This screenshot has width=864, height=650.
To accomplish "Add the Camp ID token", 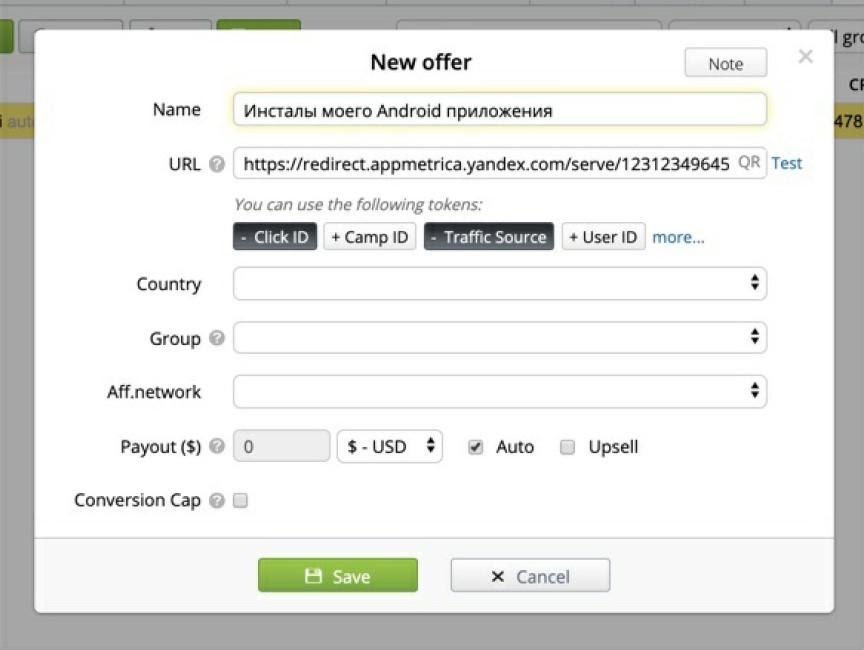I will (x=370, y=237).
